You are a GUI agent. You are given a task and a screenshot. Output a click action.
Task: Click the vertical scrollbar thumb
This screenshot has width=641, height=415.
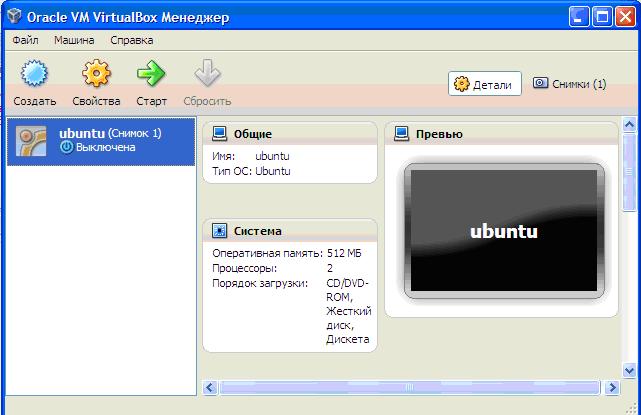pos(629,172)
